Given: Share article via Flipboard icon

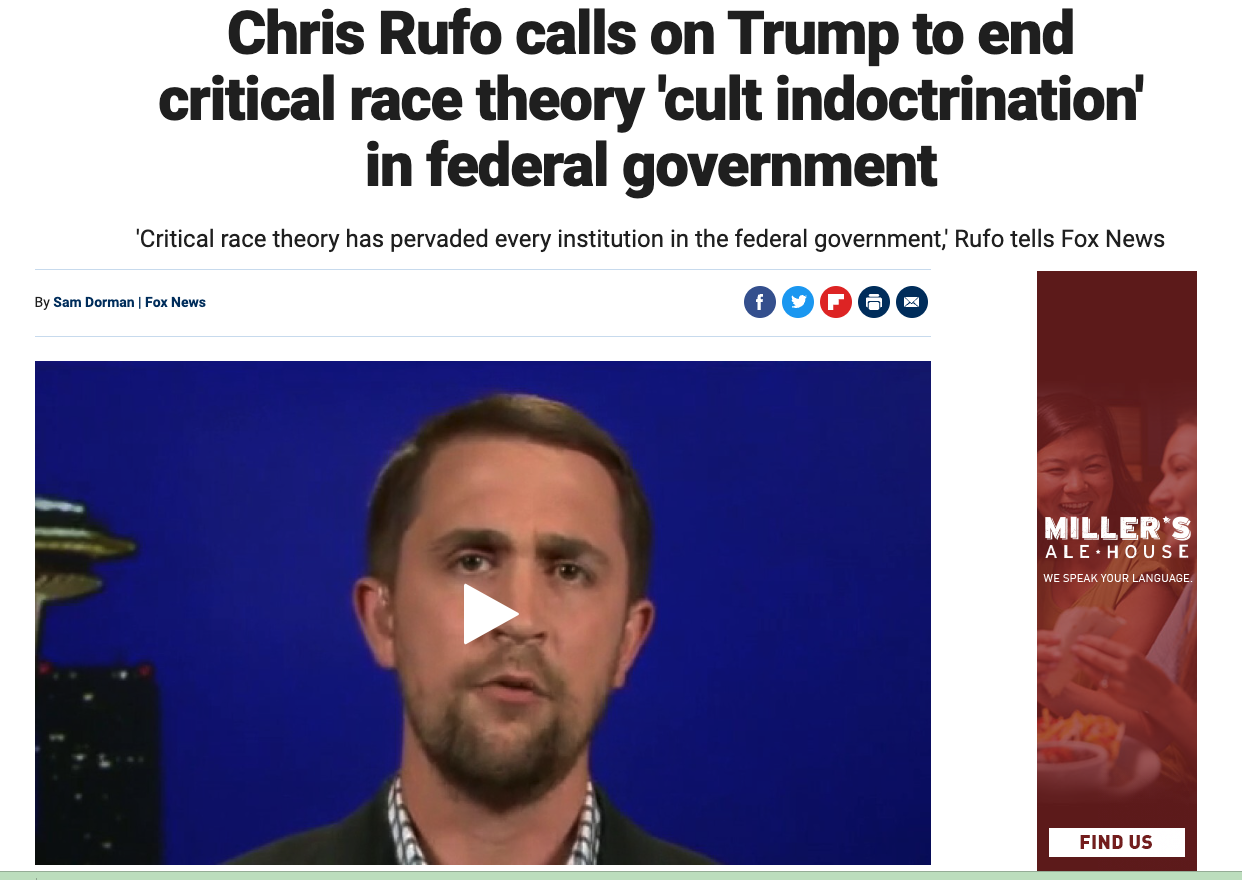Looking at the screenshot, I should click(835, 302).
